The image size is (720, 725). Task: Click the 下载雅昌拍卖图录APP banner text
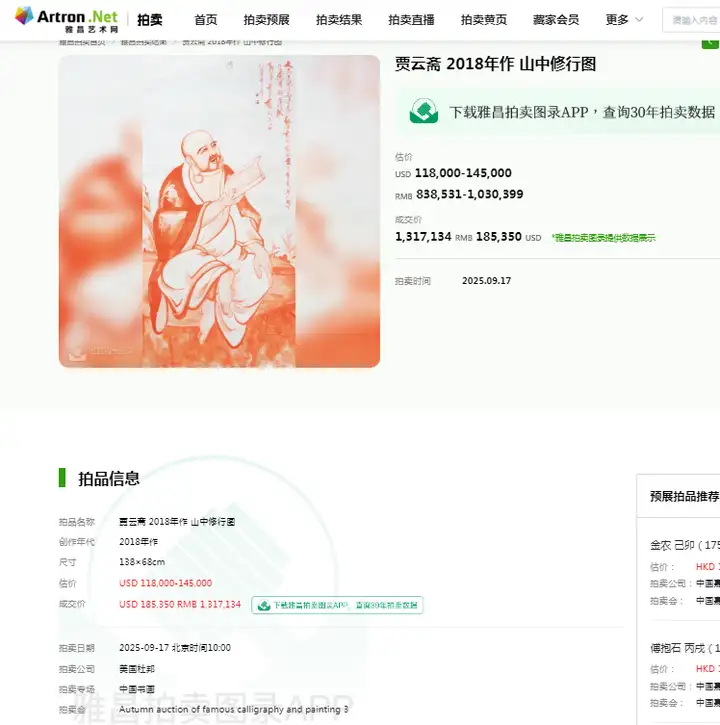coord(582,112)
